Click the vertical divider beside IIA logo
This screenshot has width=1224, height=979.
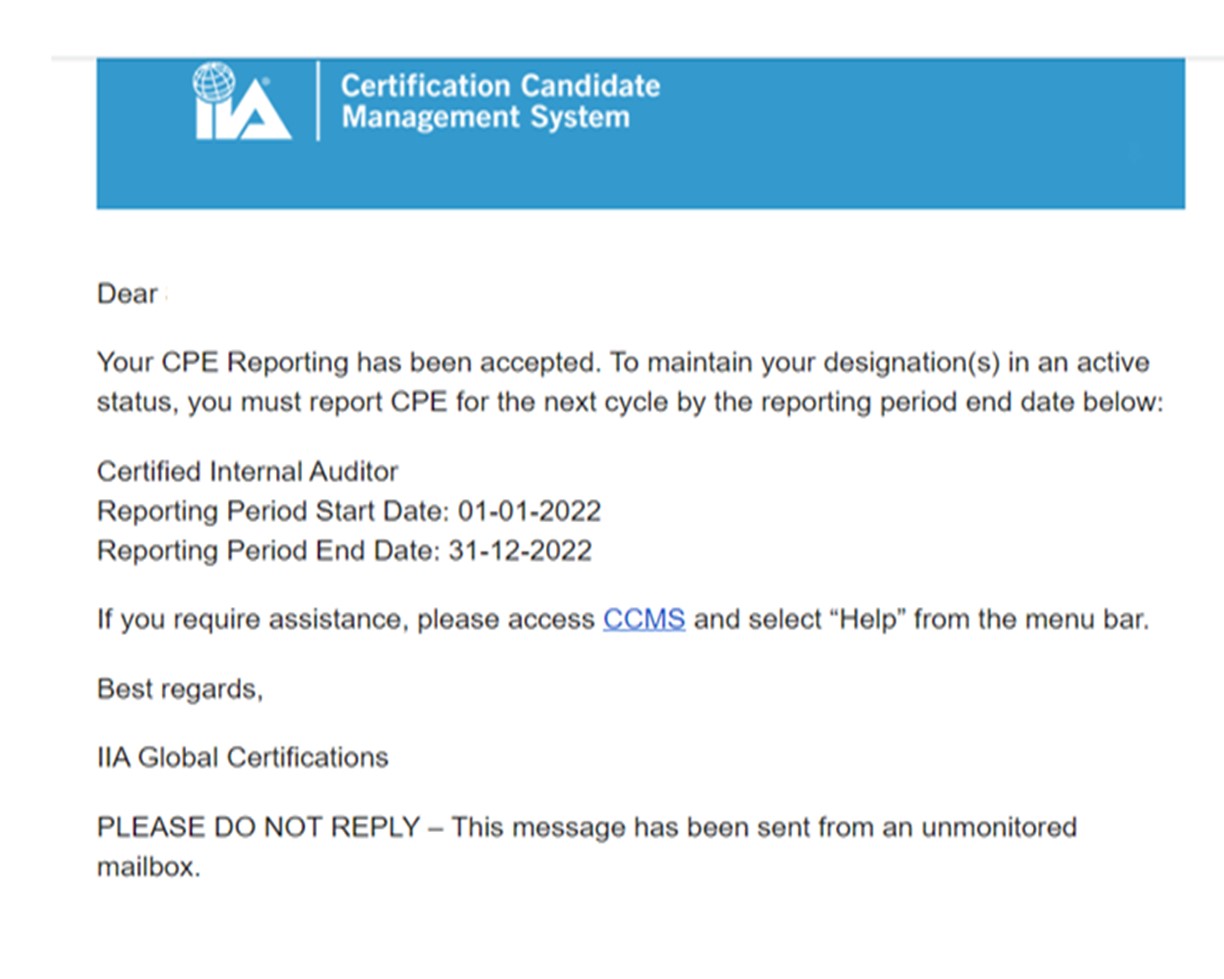(x=318, y=101)
